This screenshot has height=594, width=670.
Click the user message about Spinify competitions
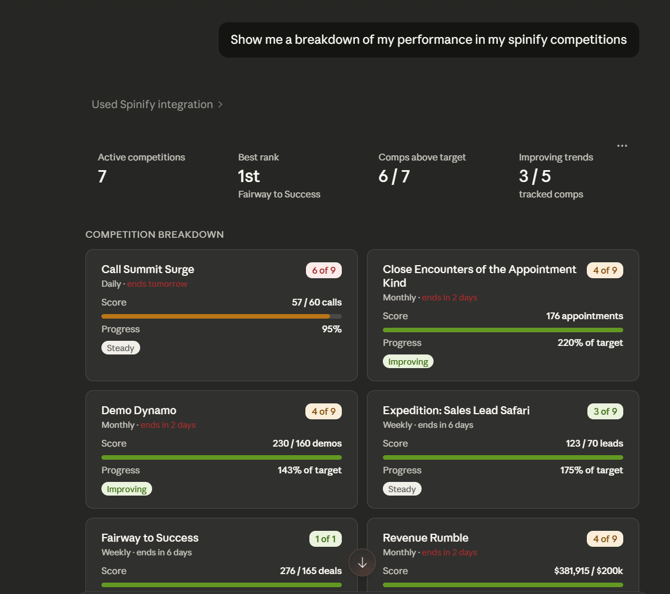tap(428, 40)
